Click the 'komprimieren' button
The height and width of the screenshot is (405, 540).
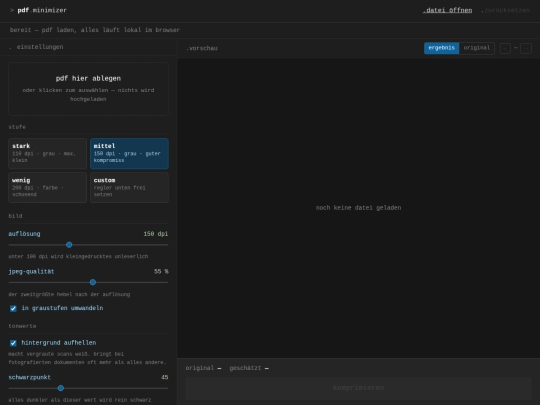pos(358,388)
